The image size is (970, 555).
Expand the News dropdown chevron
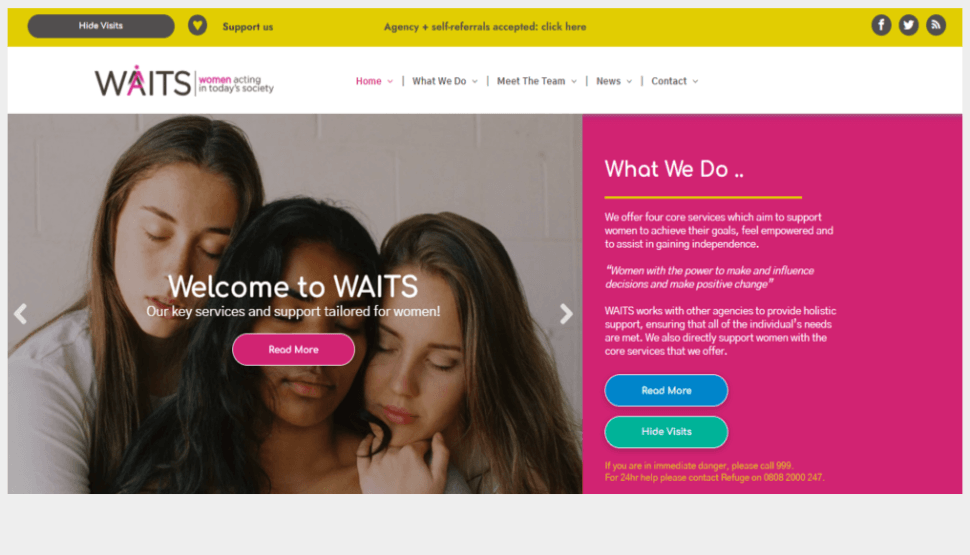629,82
